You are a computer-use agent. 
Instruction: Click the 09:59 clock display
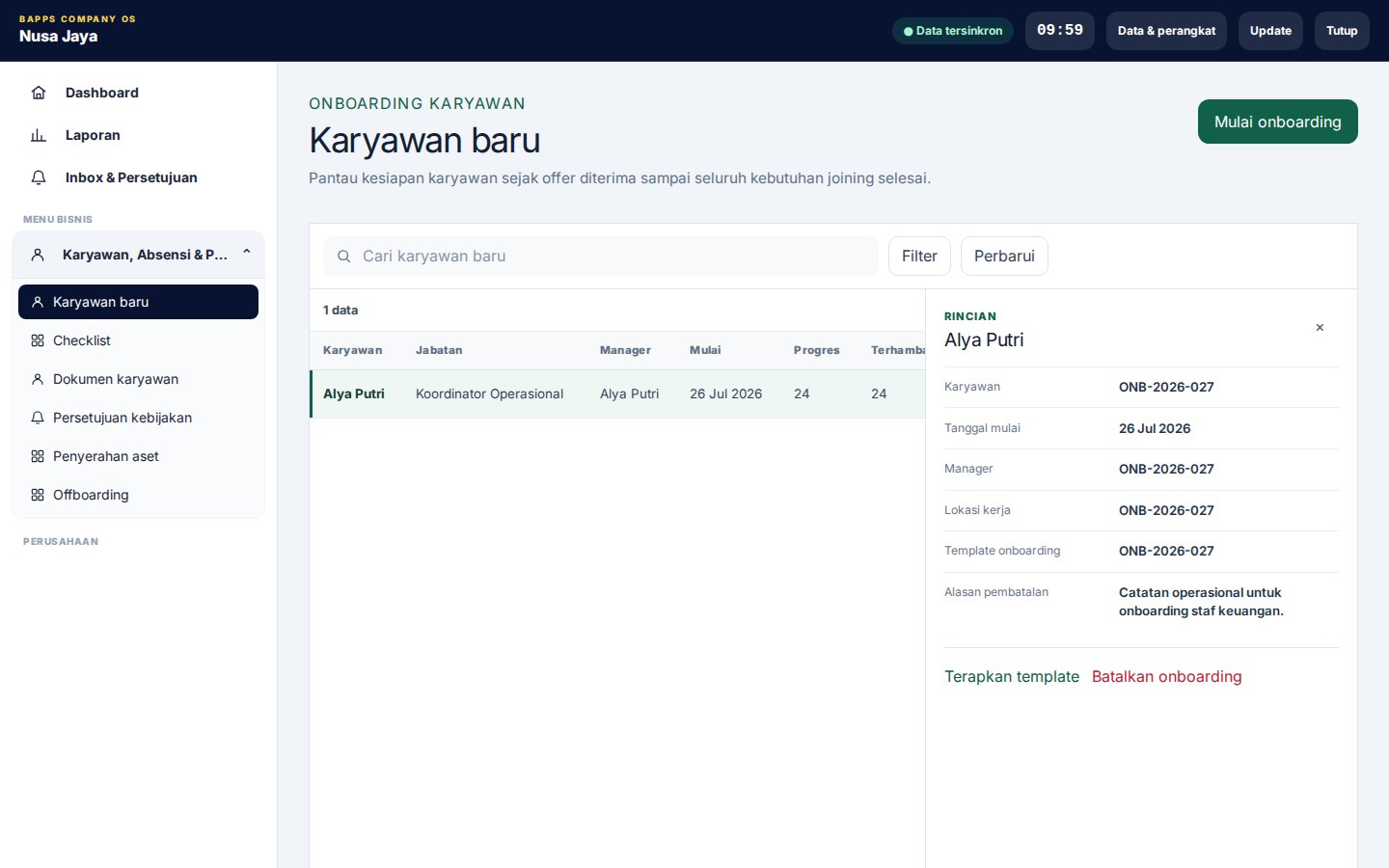[1060, 31]
